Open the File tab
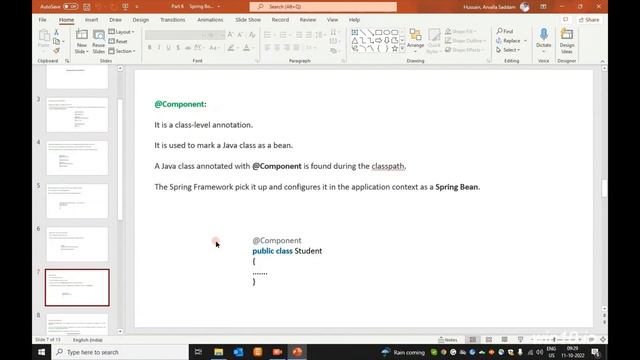The width and height of the screenshot is (640, 360). point(42,20)
